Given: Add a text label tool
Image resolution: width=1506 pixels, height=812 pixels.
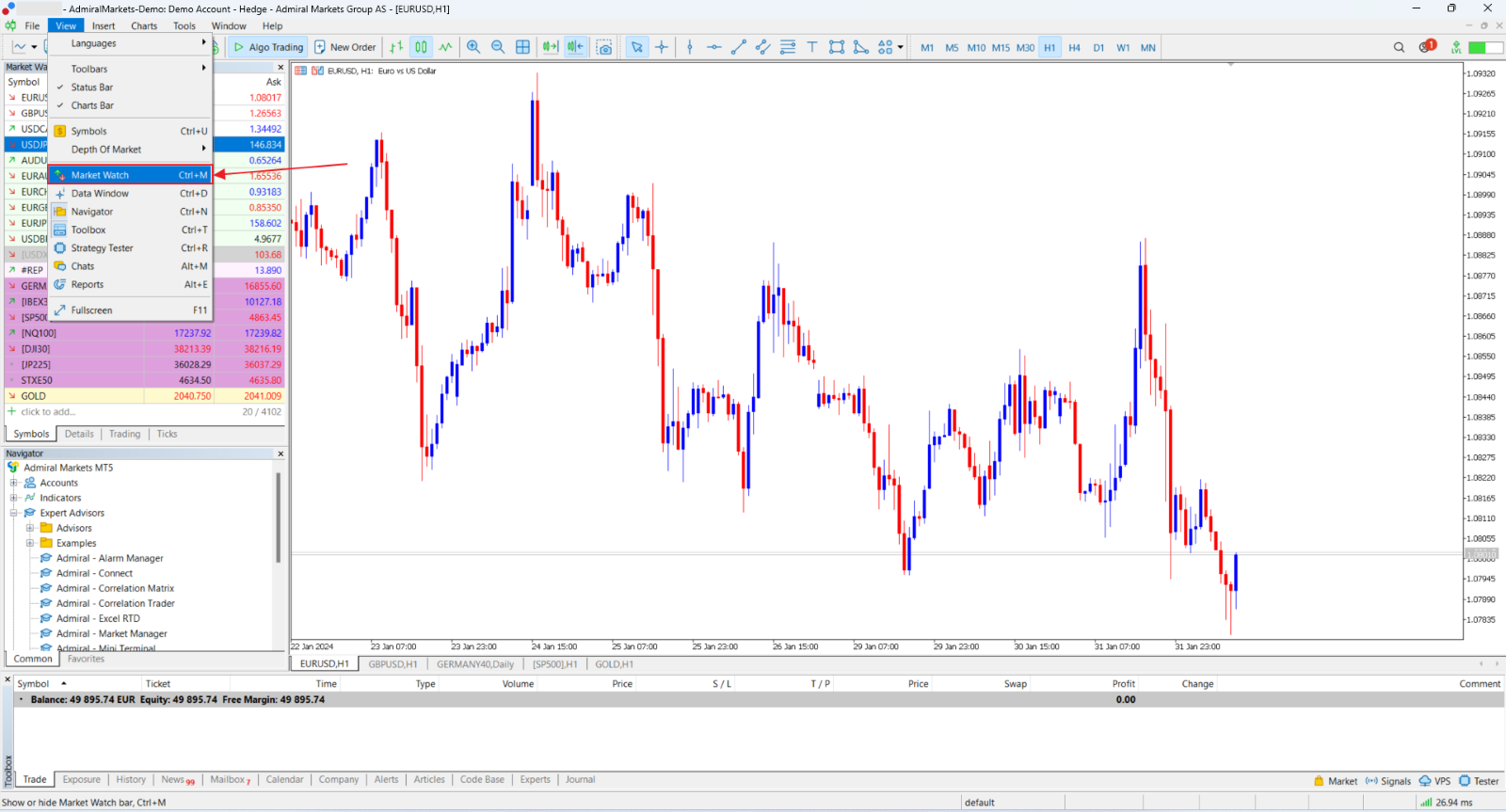Looking at the screenshot, I should tap(812, 47).
